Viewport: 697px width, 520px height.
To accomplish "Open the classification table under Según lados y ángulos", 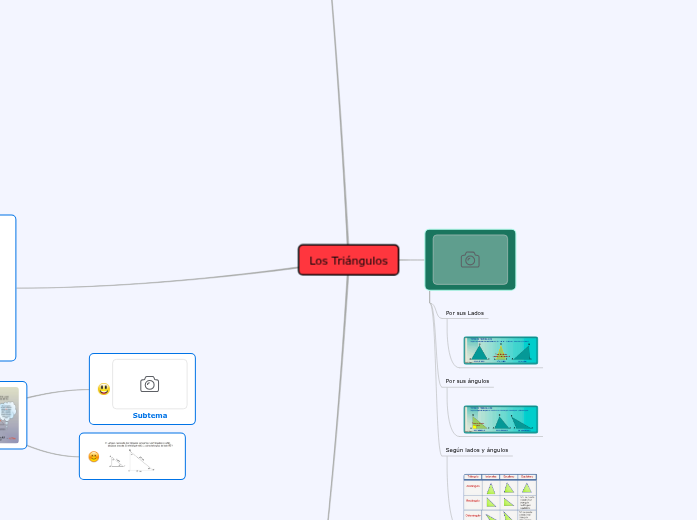I will [500, 496].
